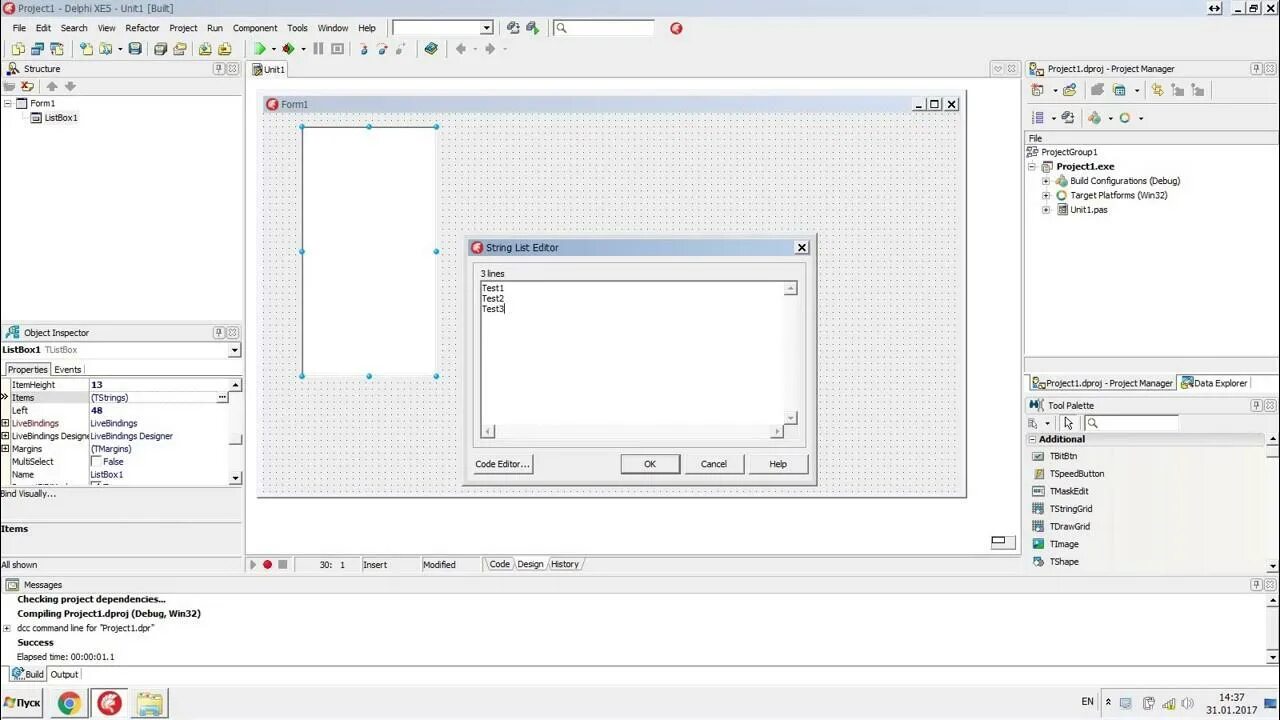
Task: Pin the Tool Palette panel with pushpin
Action: (x=1256, y=405)
